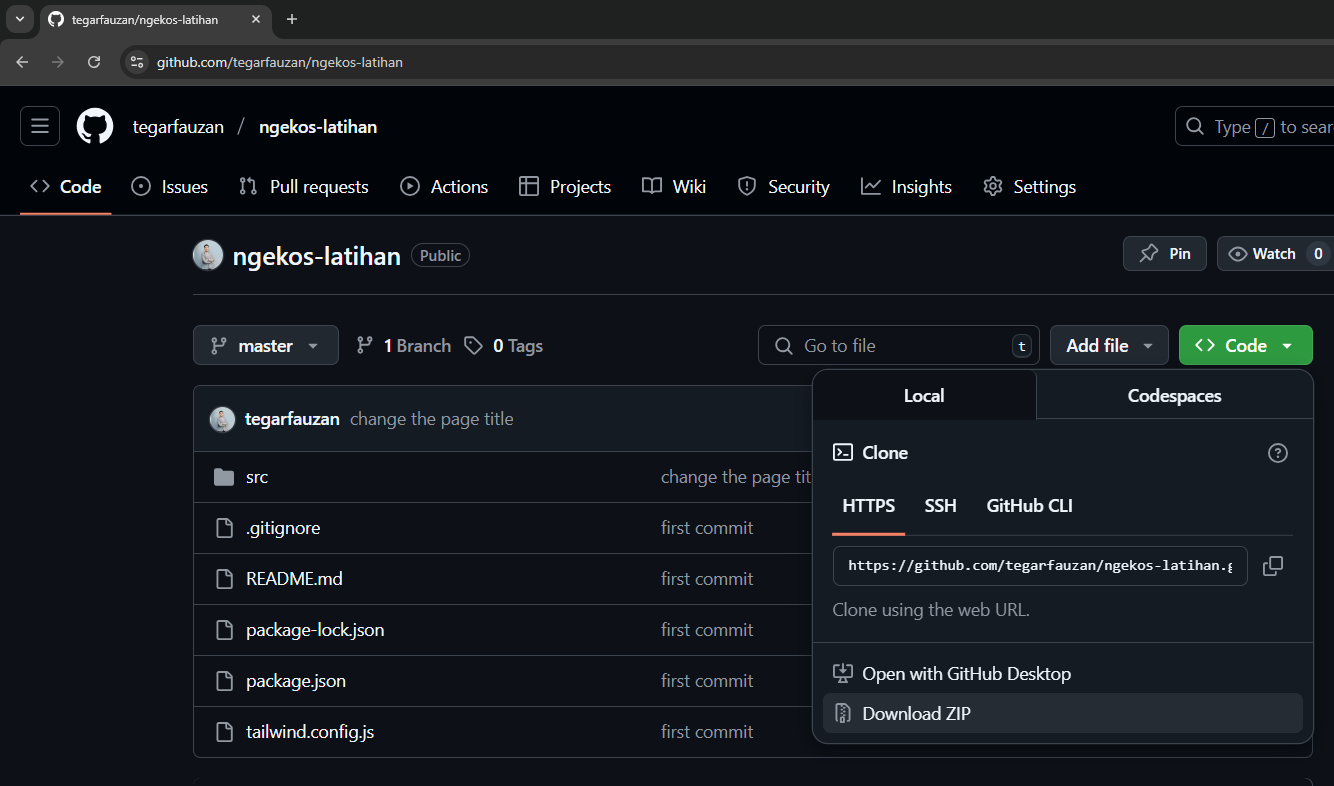Open the tailwind.config.js file

coord(310,732)
